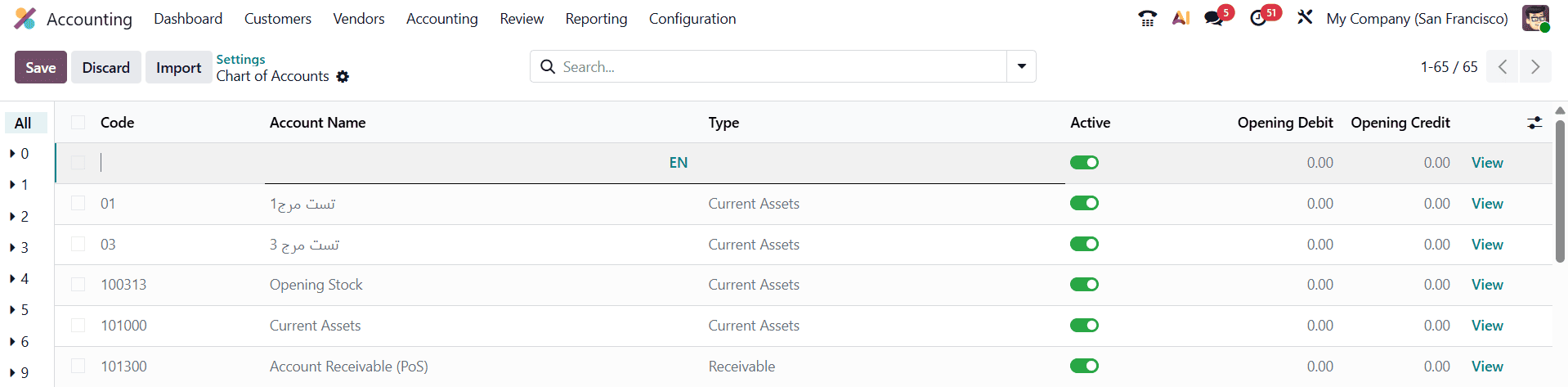Click EN translation button in name field
The image size is (1568, 387).
(679, 163)
